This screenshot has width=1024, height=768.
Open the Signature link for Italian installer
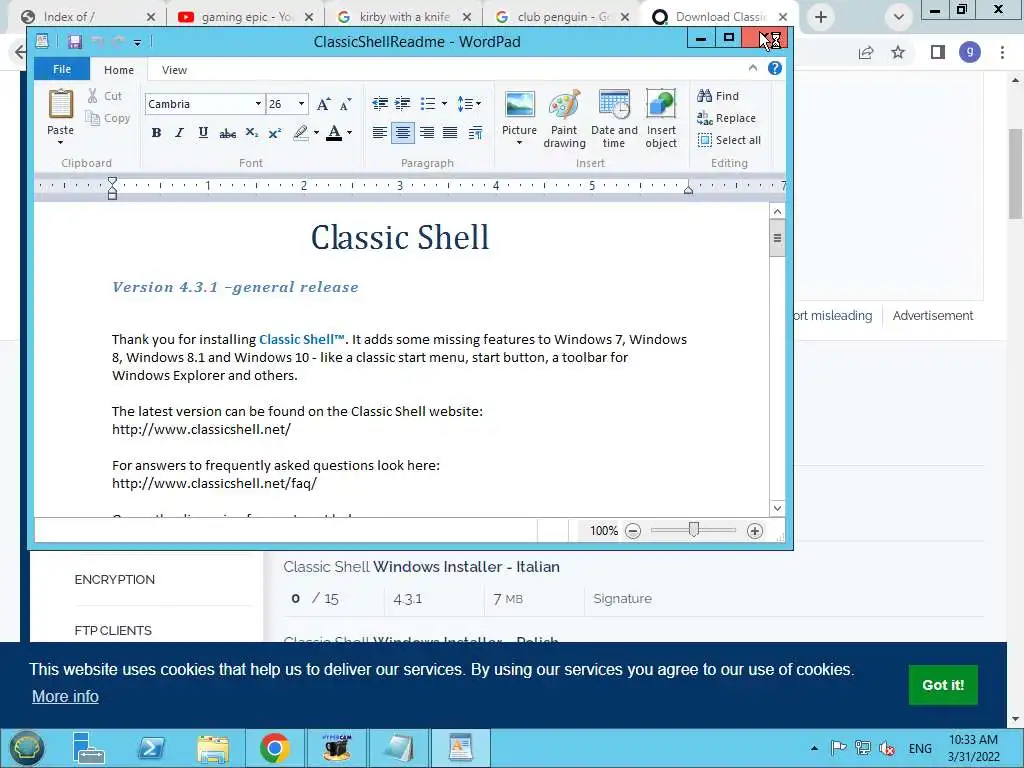622,599
